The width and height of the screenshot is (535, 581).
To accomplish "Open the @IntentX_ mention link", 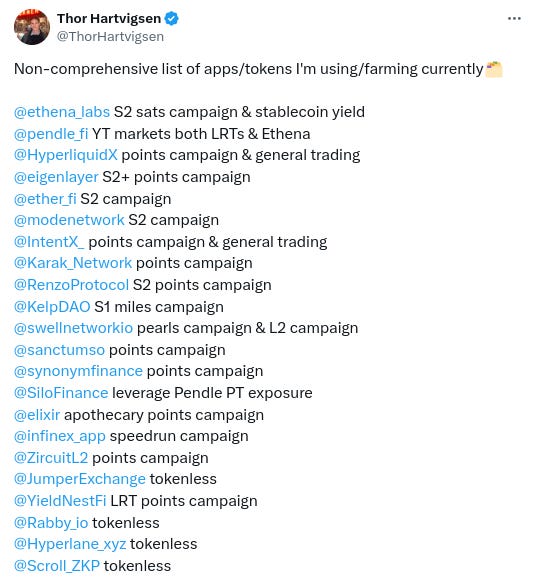I will pos(49,242).
